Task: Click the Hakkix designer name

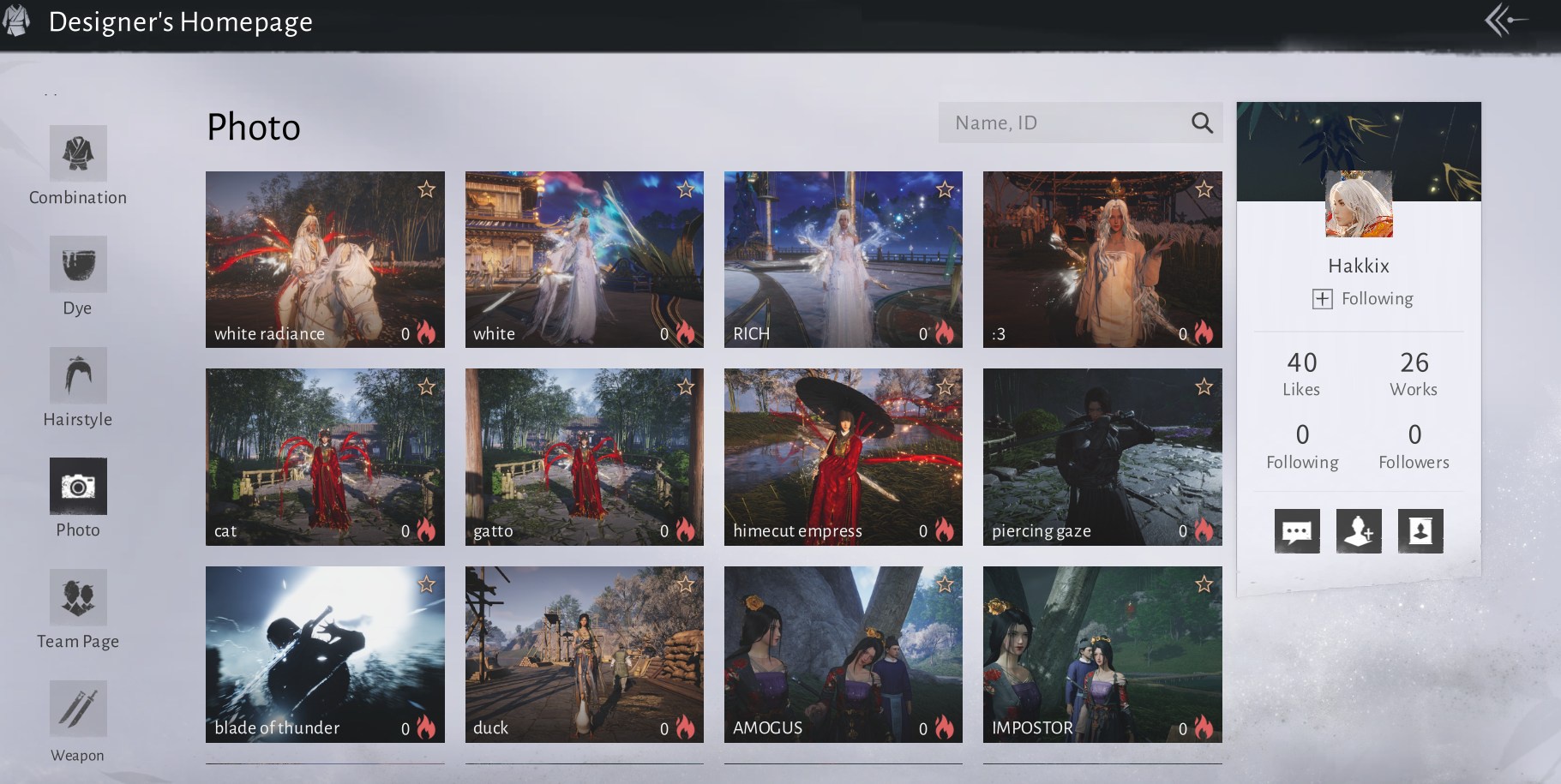Action: (1359, 266)
